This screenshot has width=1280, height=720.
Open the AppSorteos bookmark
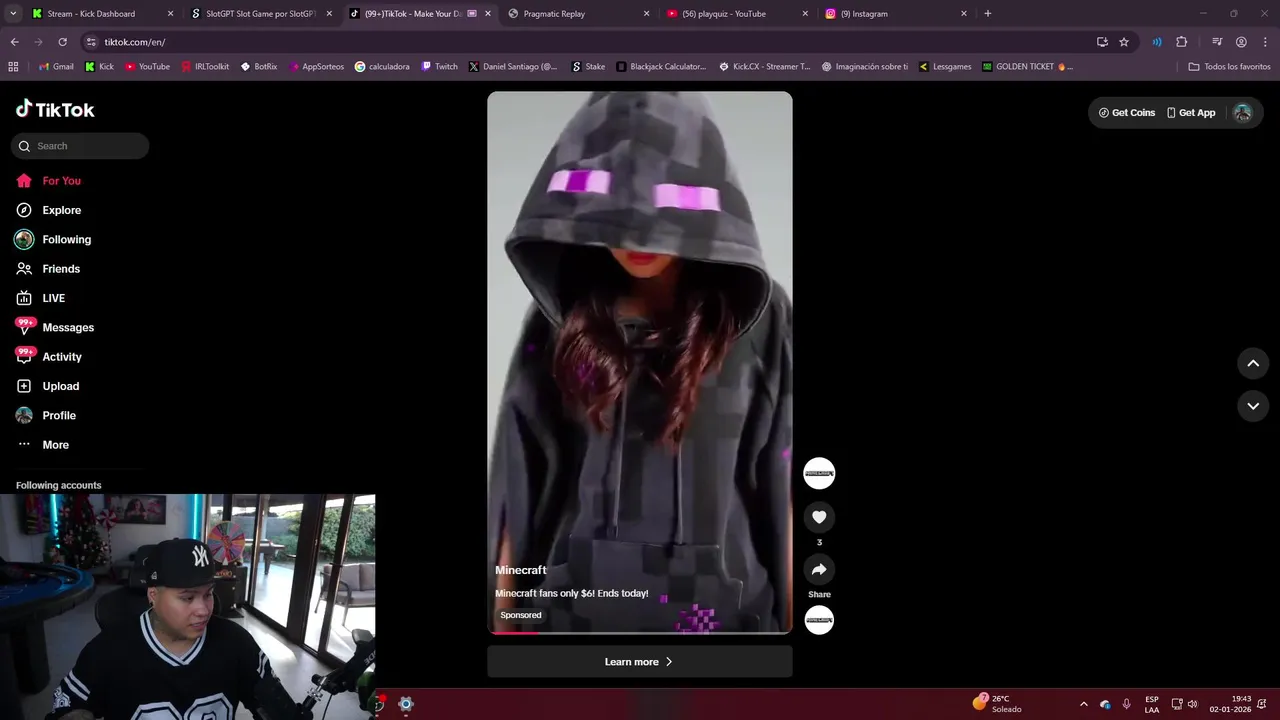pyautogui.click(x=316, y=67)
